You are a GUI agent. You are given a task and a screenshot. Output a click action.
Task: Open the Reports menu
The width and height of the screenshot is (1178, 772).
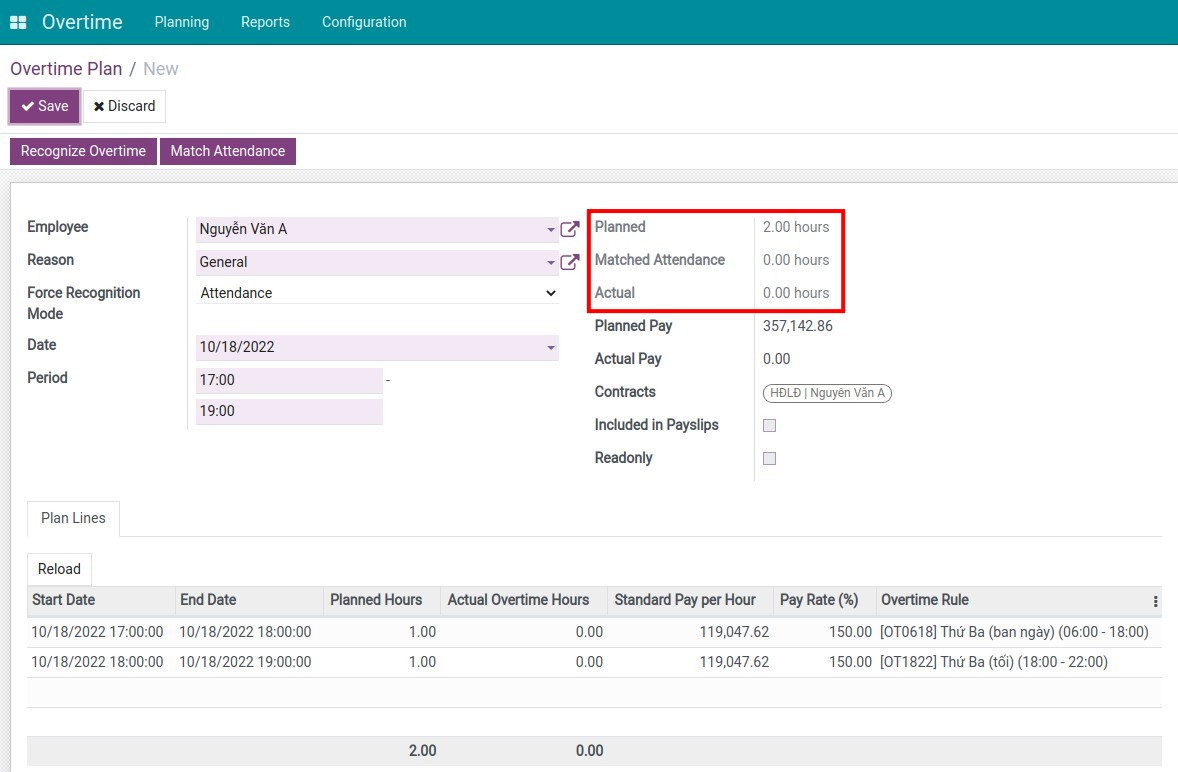tap(265, 21)
